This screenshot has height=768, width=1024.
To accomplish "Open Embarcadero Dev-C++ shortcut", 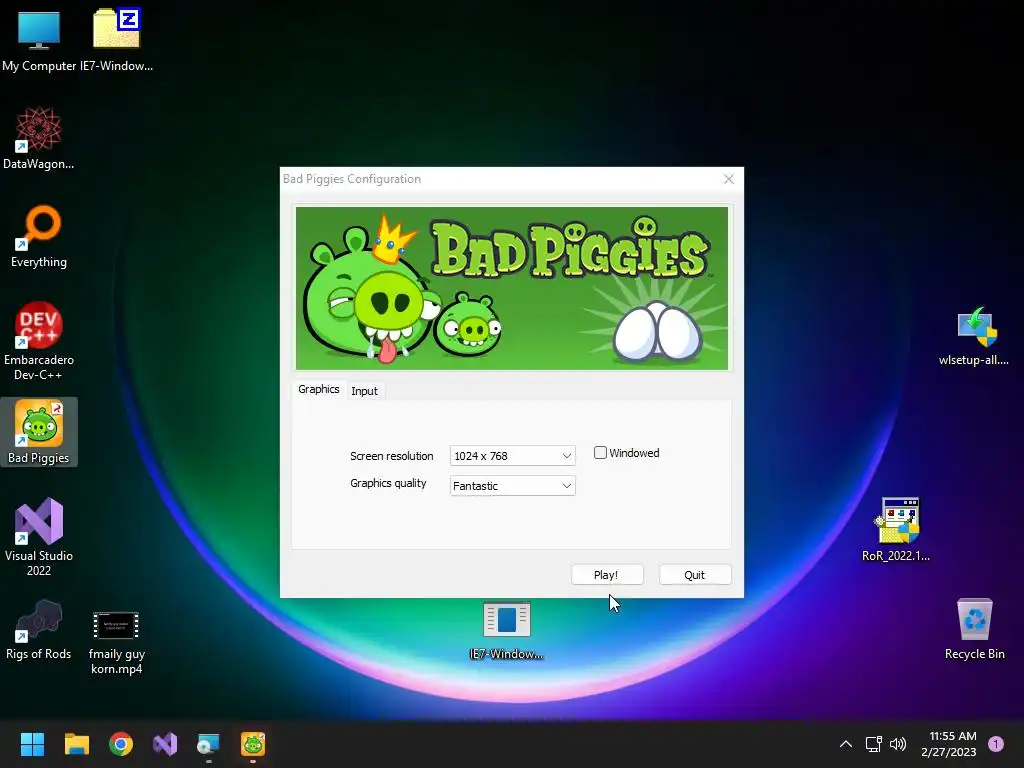I will pyautogui.click(x=39, y=341).
